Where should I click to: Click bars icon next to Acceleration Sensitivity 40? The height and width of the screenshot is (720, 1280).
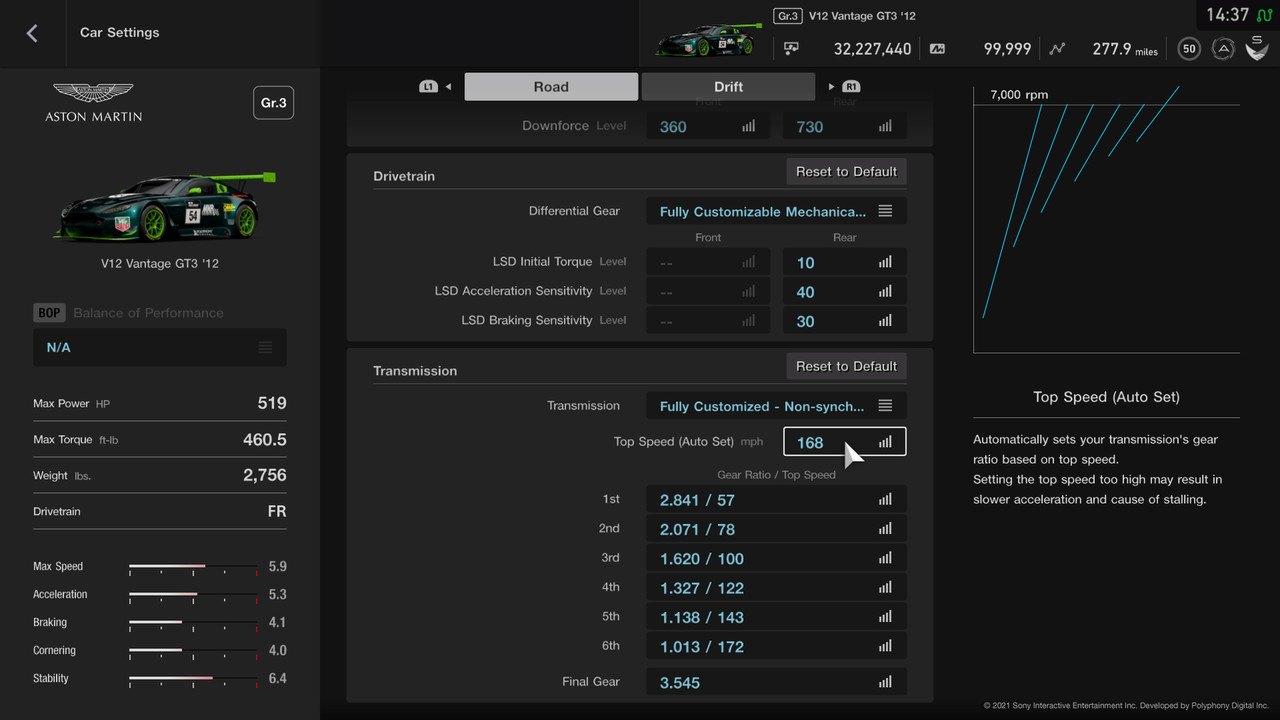coord(885,292)
